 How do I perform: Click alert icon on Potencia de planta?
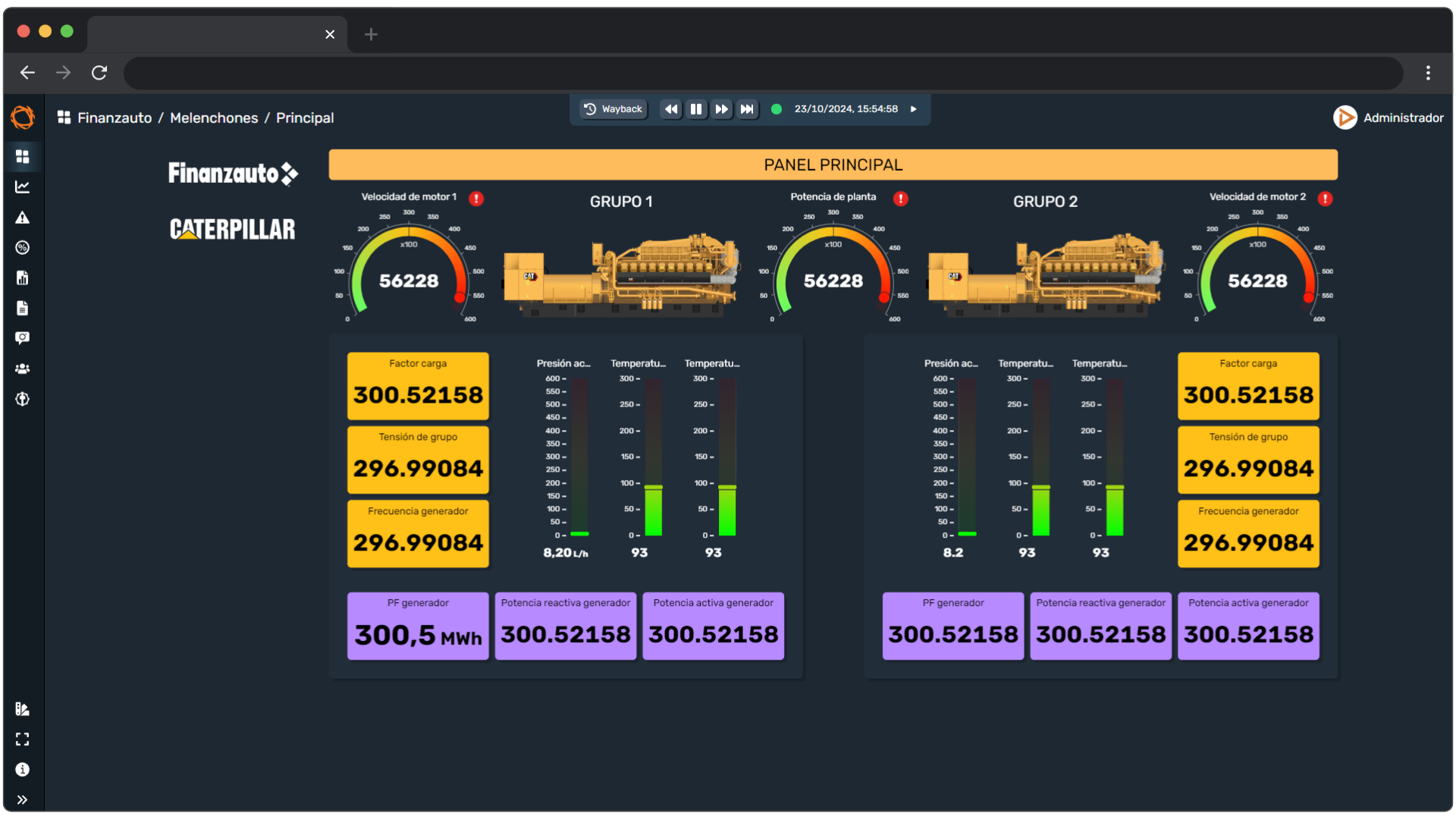(901, 199)
